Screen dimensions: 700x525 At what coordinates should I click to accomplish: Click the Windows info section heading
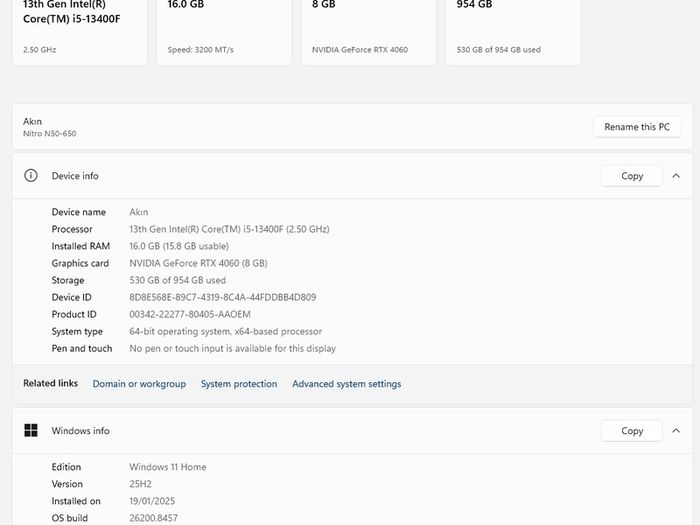(x=80, y=431)
